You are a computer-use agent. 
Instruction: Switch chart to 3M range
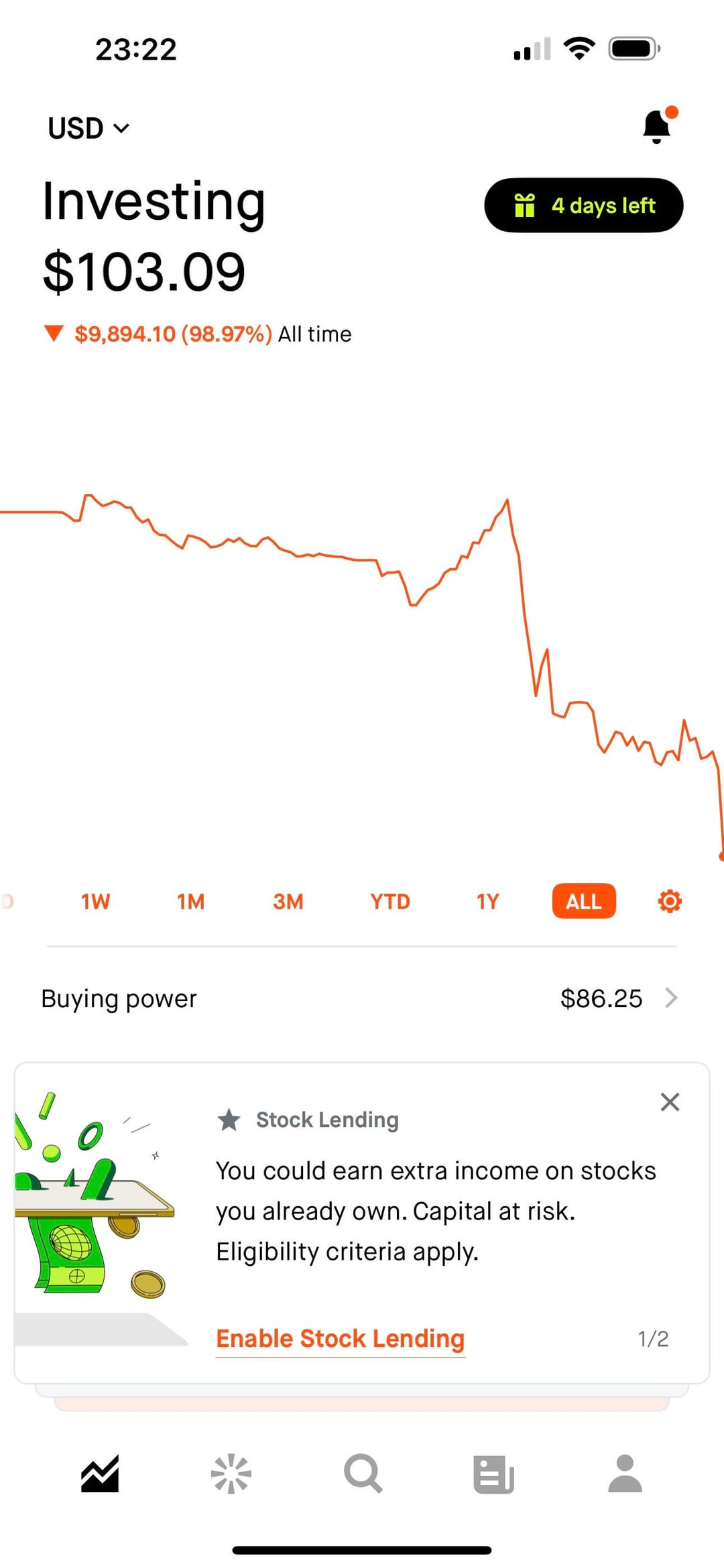(288, 901)
